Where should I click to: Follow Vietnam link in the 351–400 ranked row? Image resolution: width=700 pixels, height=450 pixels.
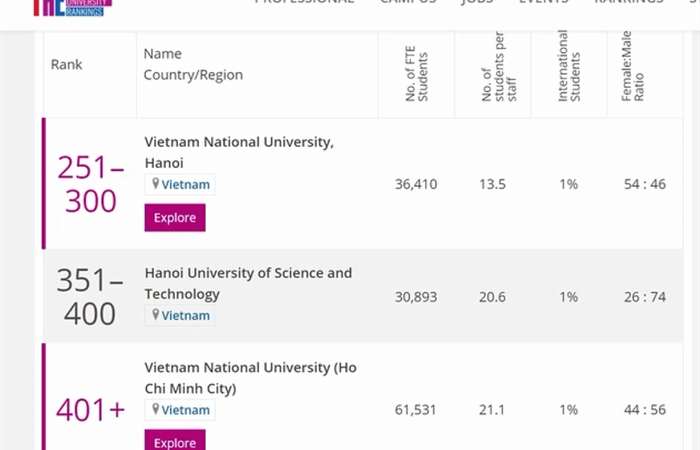tap(186, 316)
